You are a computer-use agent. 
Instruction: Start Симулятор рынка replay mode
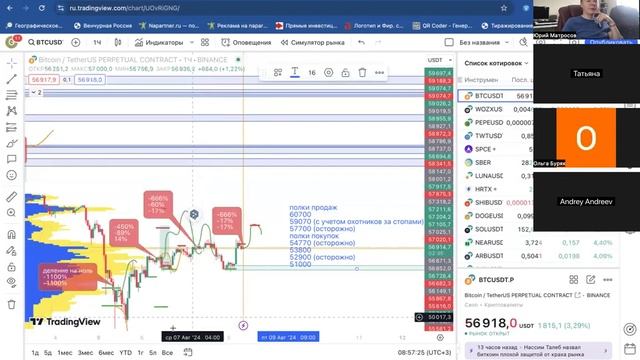(x=313, y=42)
